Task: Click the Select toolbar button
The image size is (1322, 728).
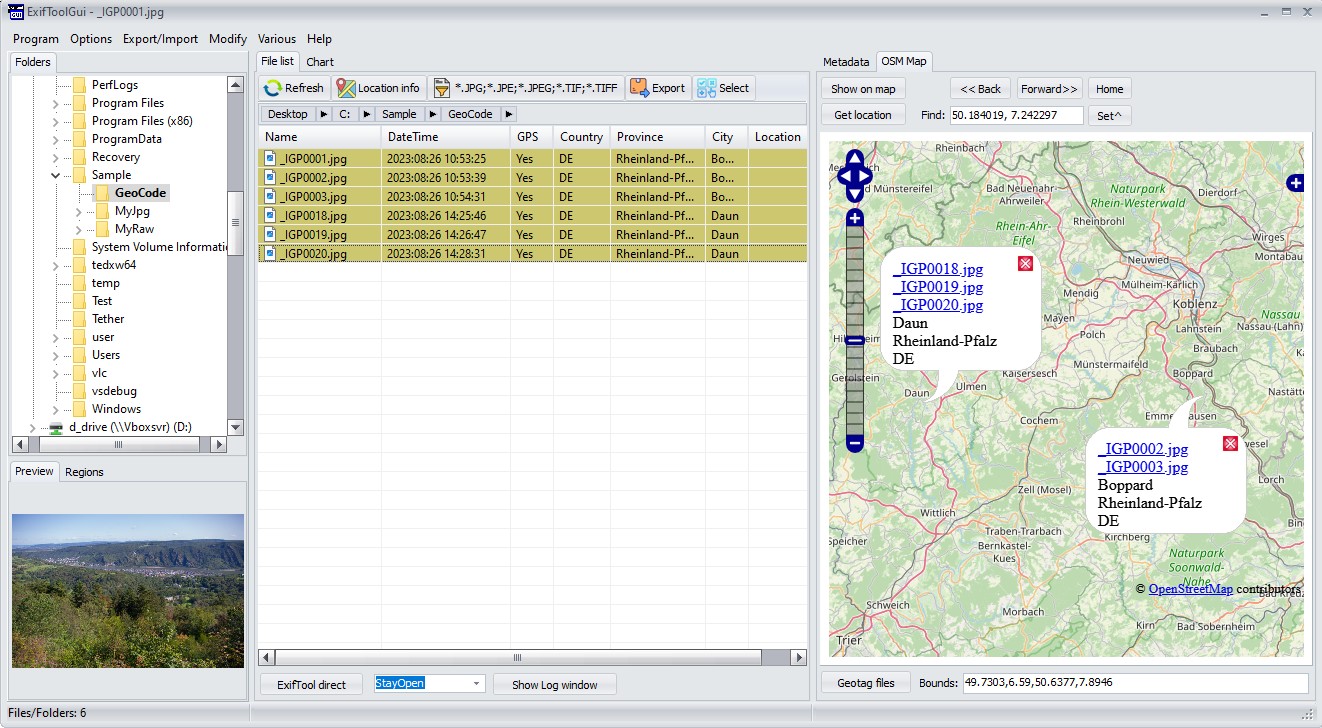Action: (723, 88)
